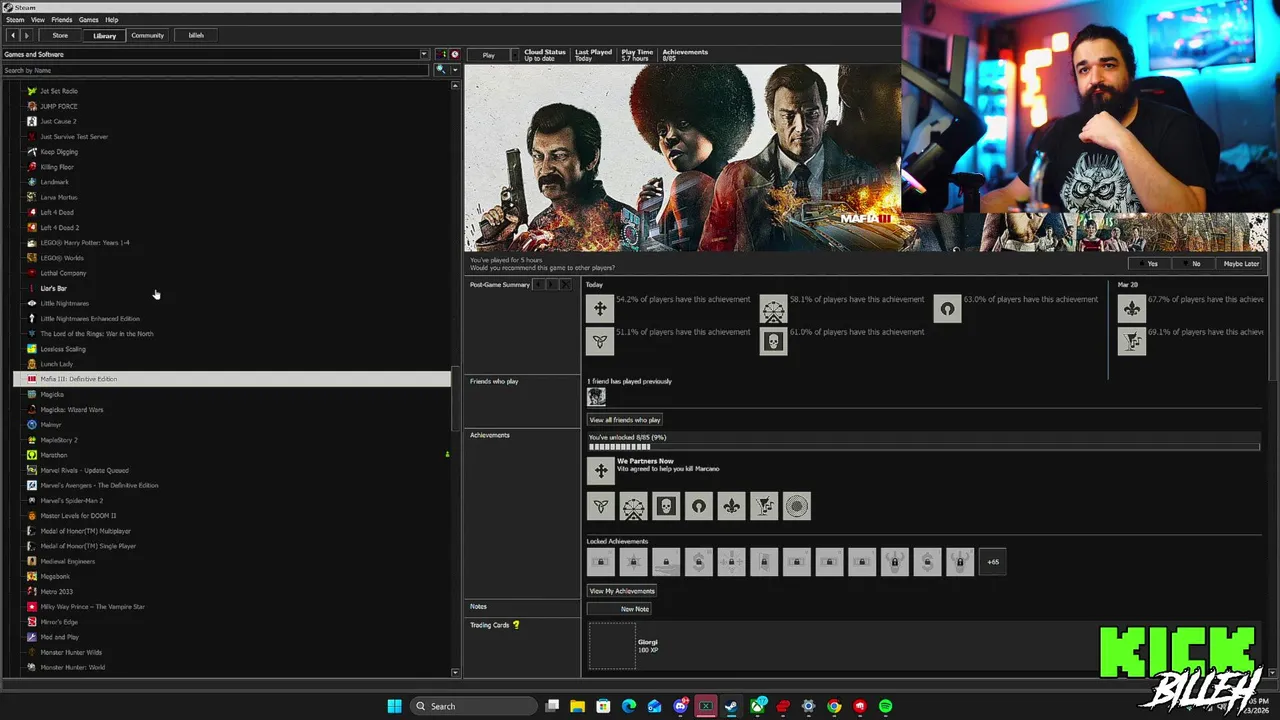Click the 67.7% fleur-de-lis achievement icon
1280x720 pixels.
point(1132,309)
